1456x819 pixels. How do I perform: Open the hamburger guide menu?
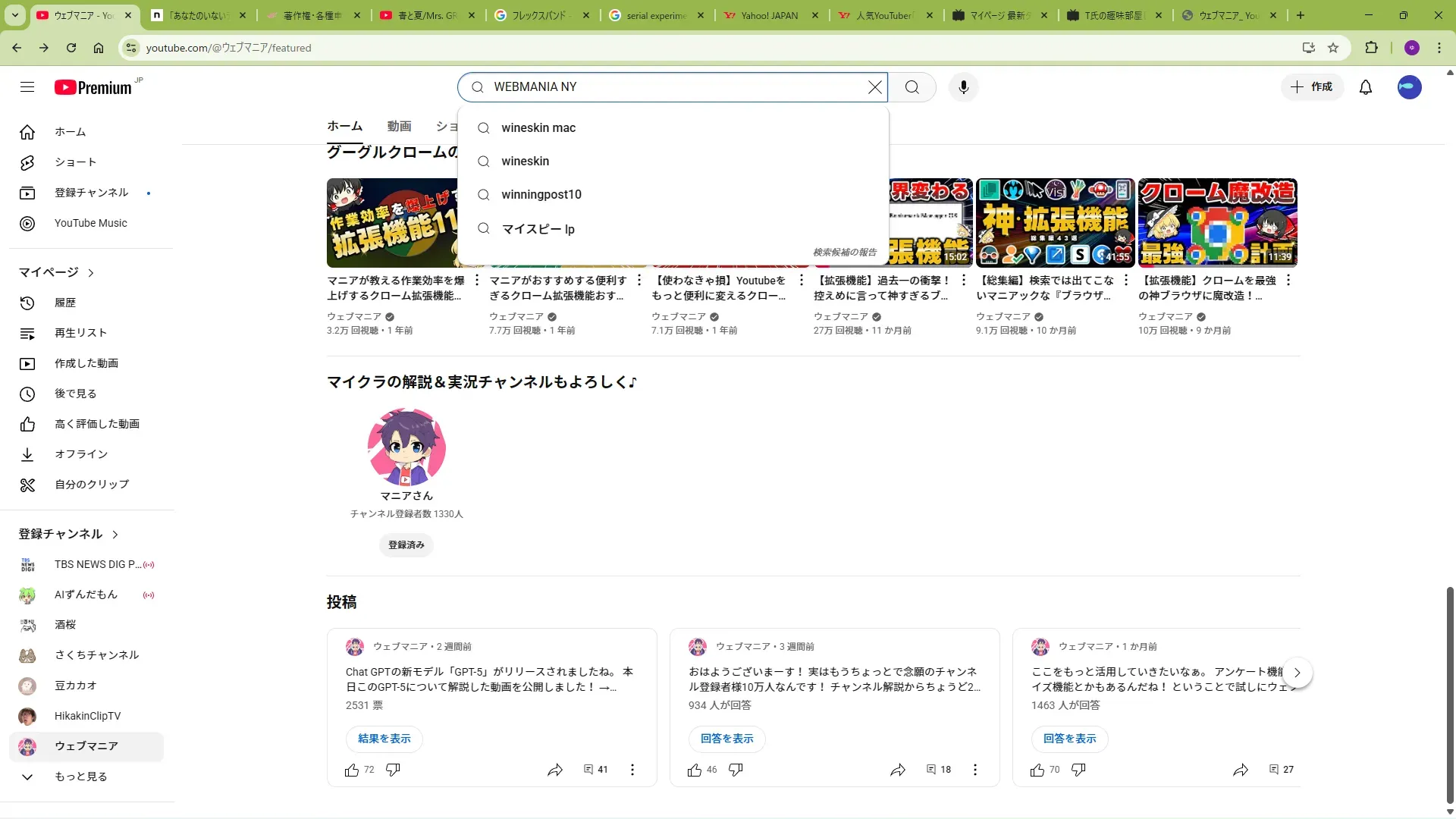pos(27,87)
